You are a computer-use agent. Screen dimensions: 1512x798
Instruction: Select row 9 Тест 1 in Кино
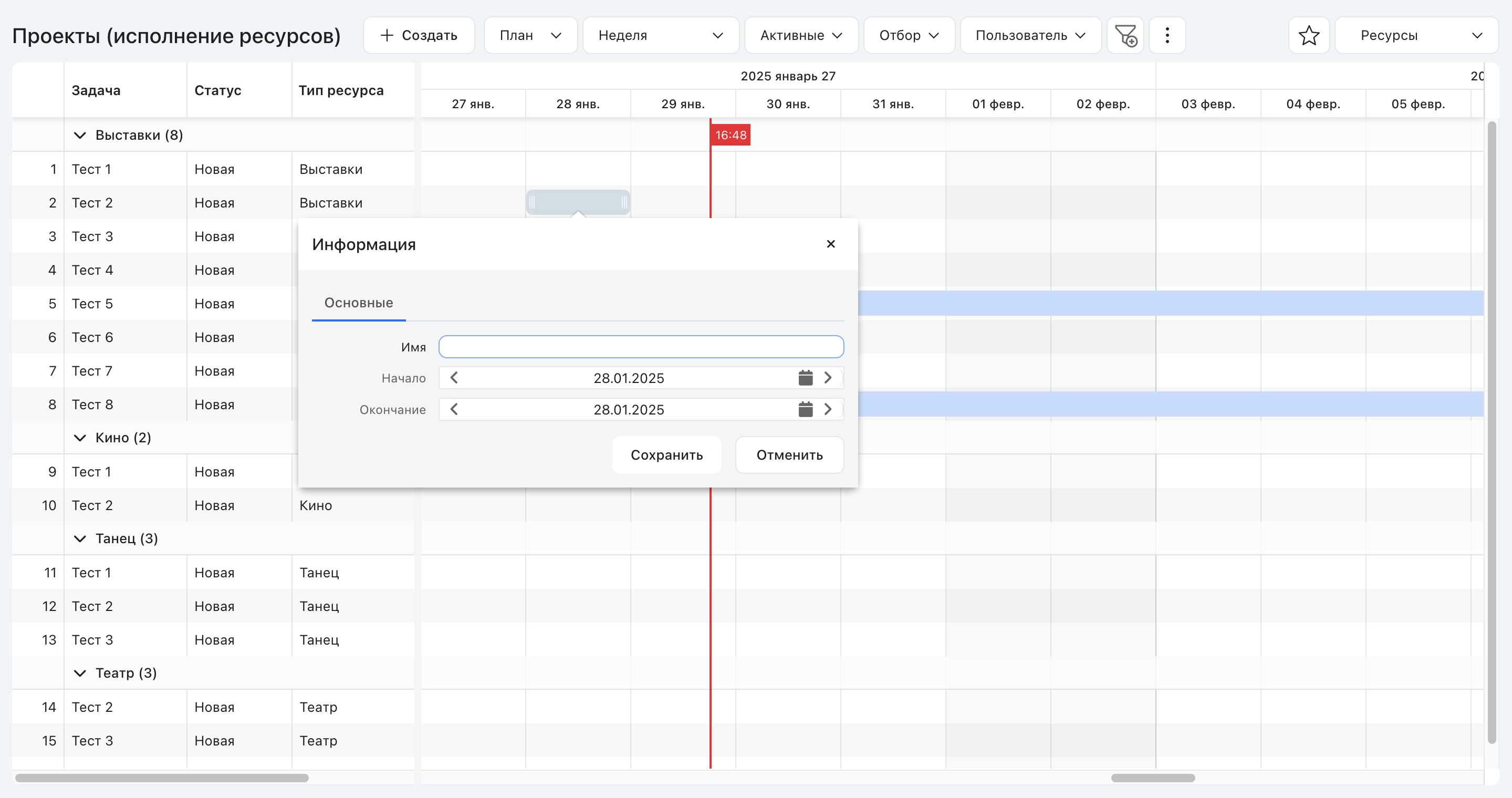pos(155,472)
